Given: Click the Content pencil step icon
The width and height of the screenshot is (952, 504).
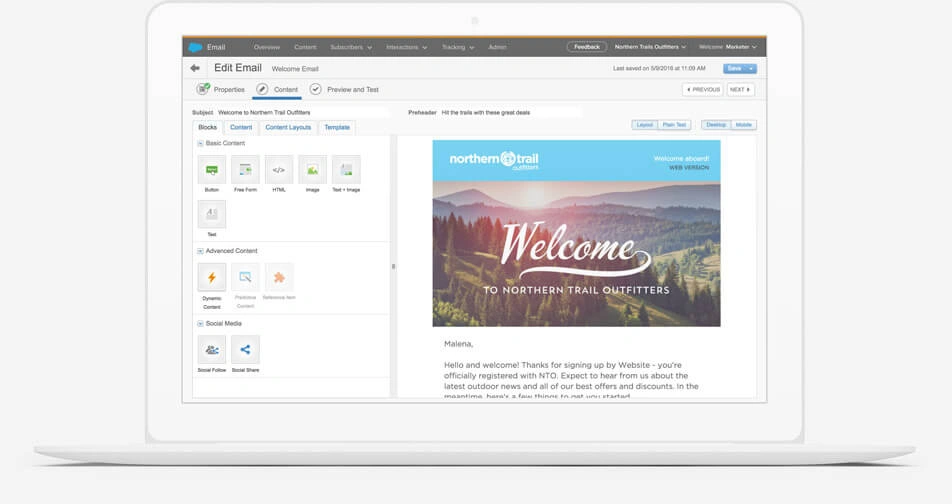Looking at the screenshot, I should pos(262,89).
